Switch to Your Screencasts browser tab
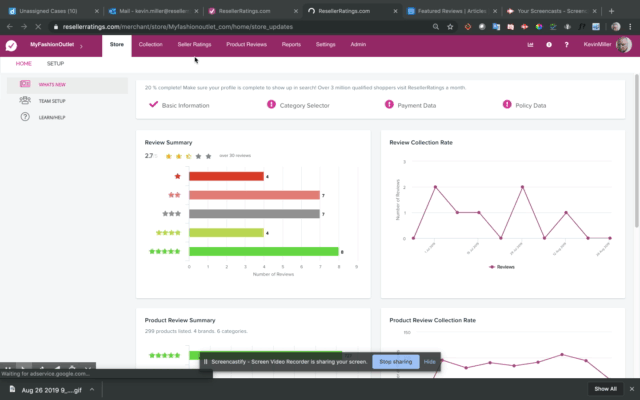This screenshot has height=400, width=640. click(551, 11)
